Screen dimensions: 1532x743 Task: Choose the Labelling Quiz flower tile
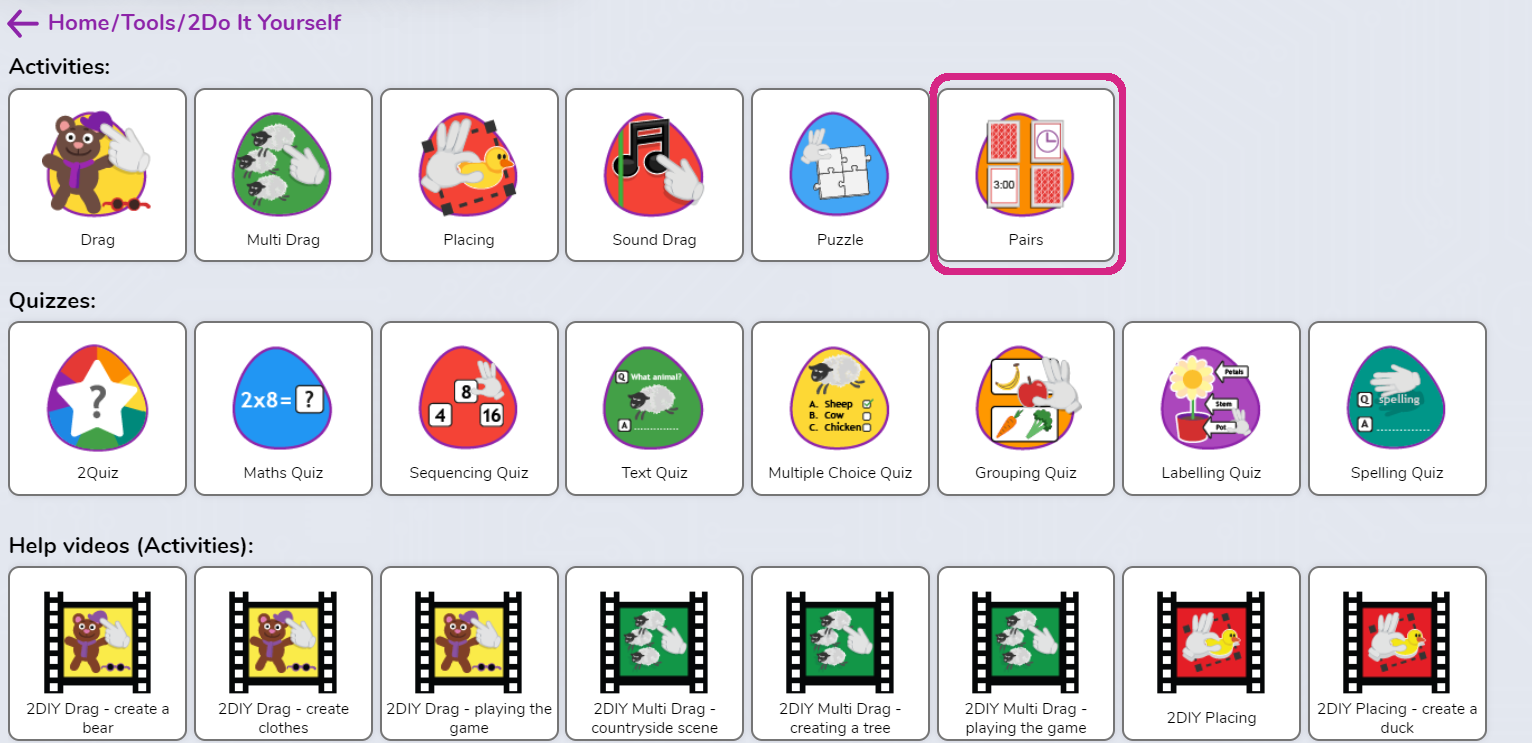point(1211,408)
